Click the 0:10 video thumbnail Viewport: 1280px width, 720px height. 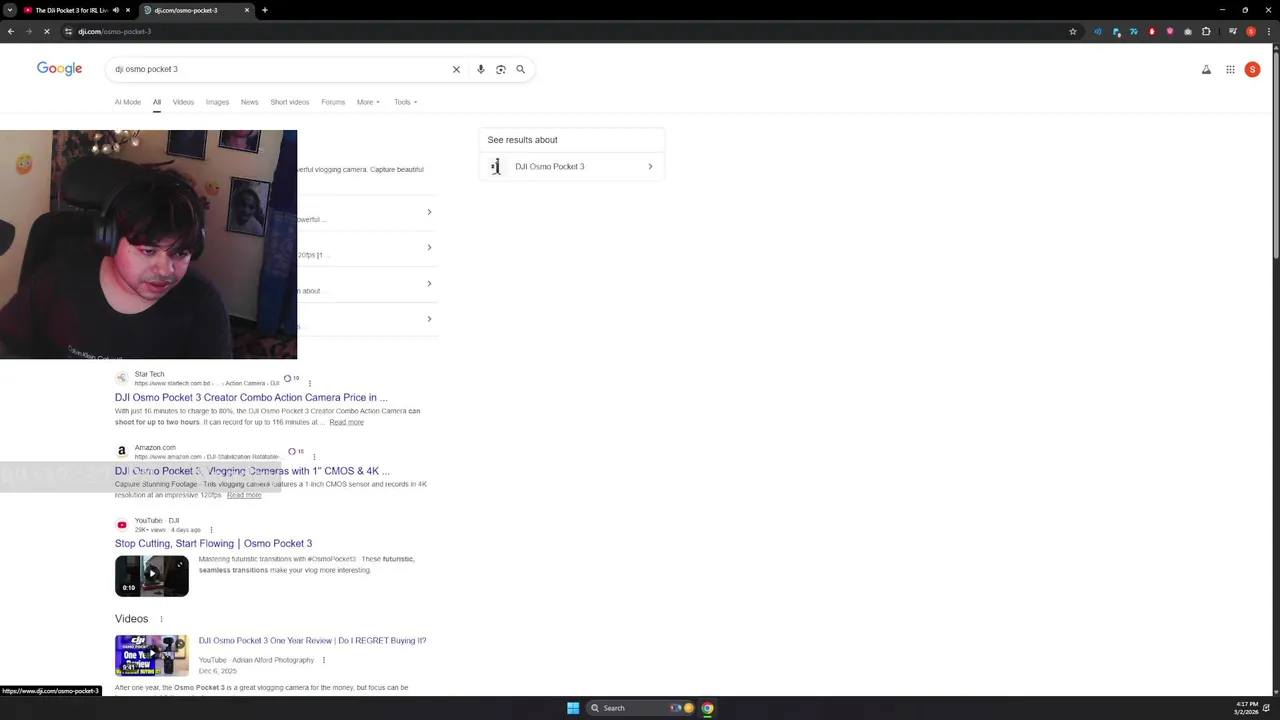(x=152, y=576)
